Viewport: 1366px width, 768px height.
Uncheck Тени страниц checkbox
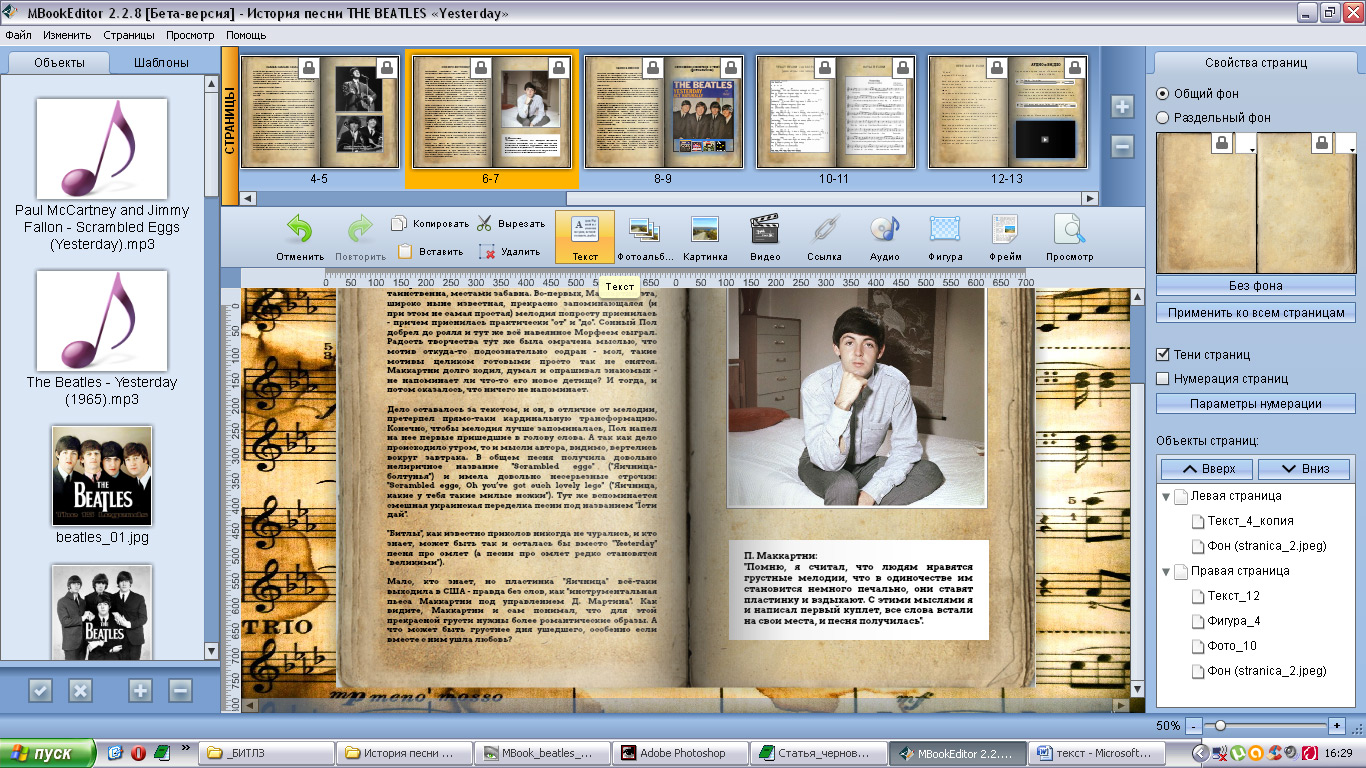point(1163,354)
